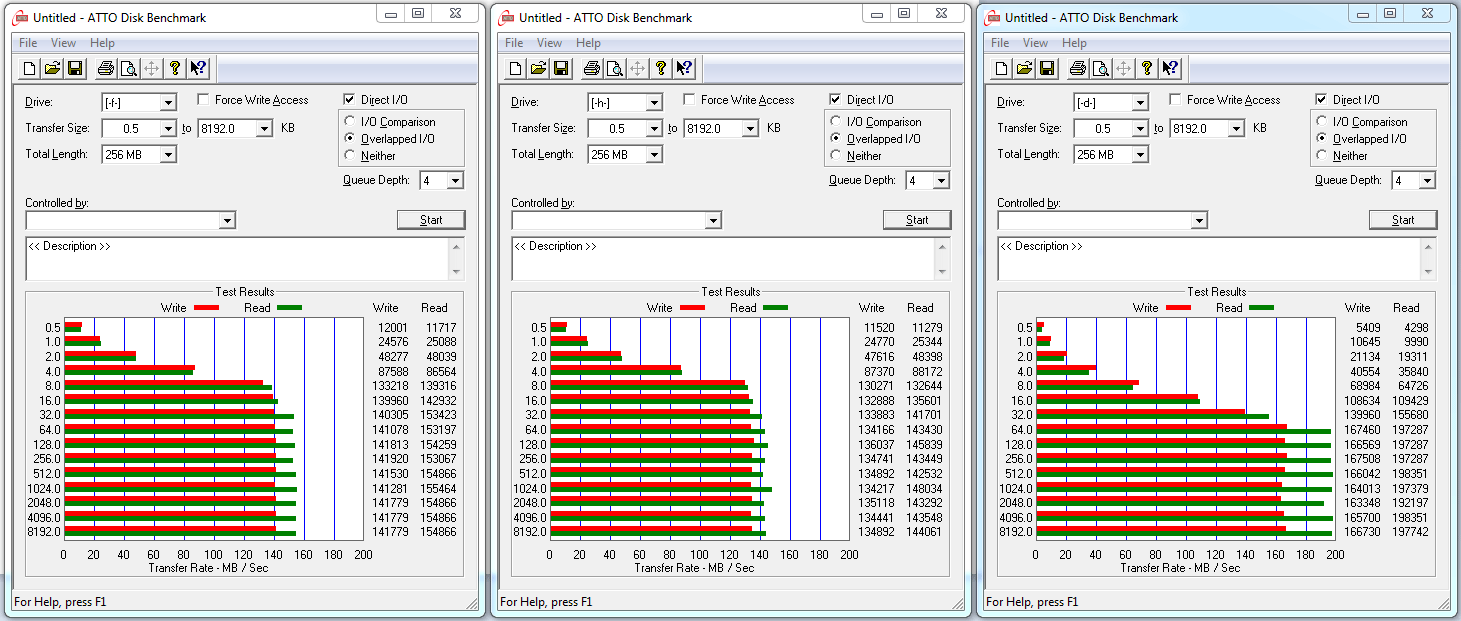
Task: Click context help pointer icon in drive f window
Action: (198, 68)
